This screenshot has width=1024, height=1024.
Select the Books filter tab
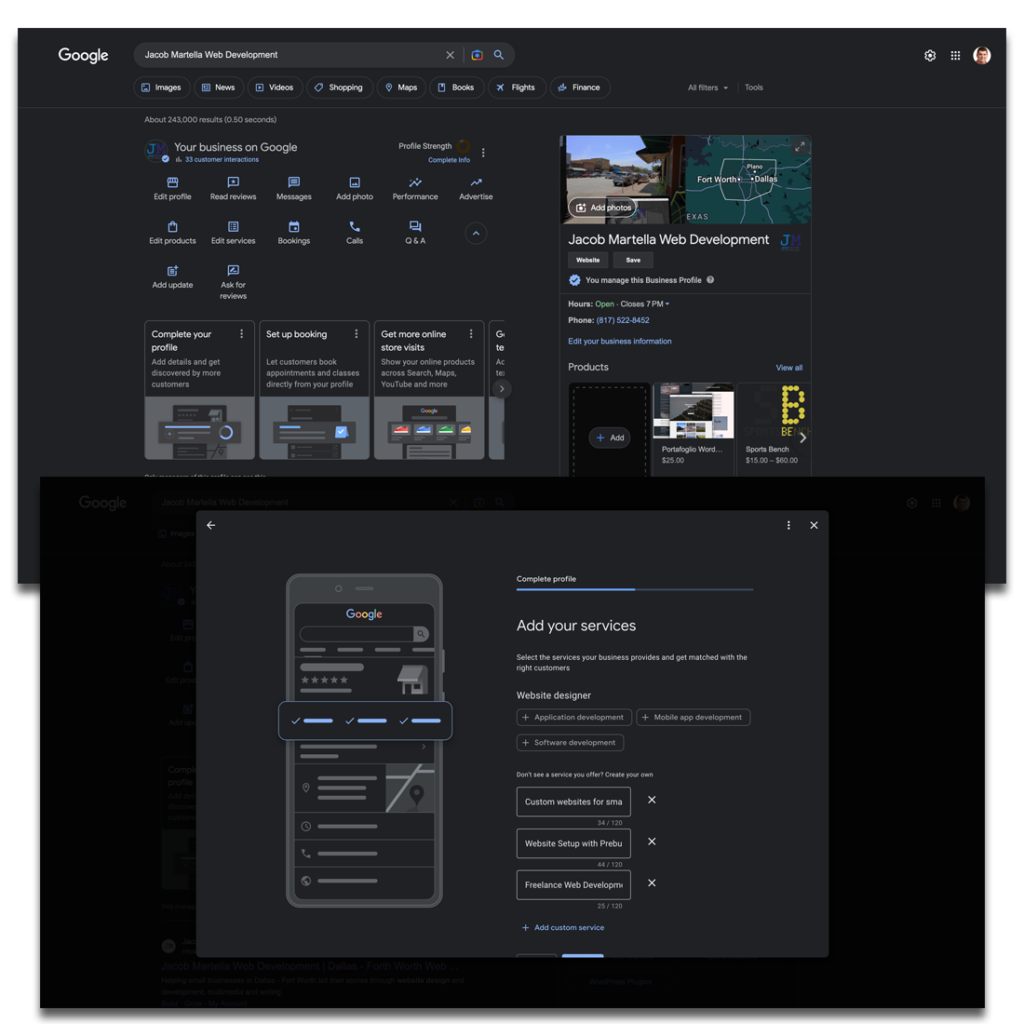click(x=456, y=88)
